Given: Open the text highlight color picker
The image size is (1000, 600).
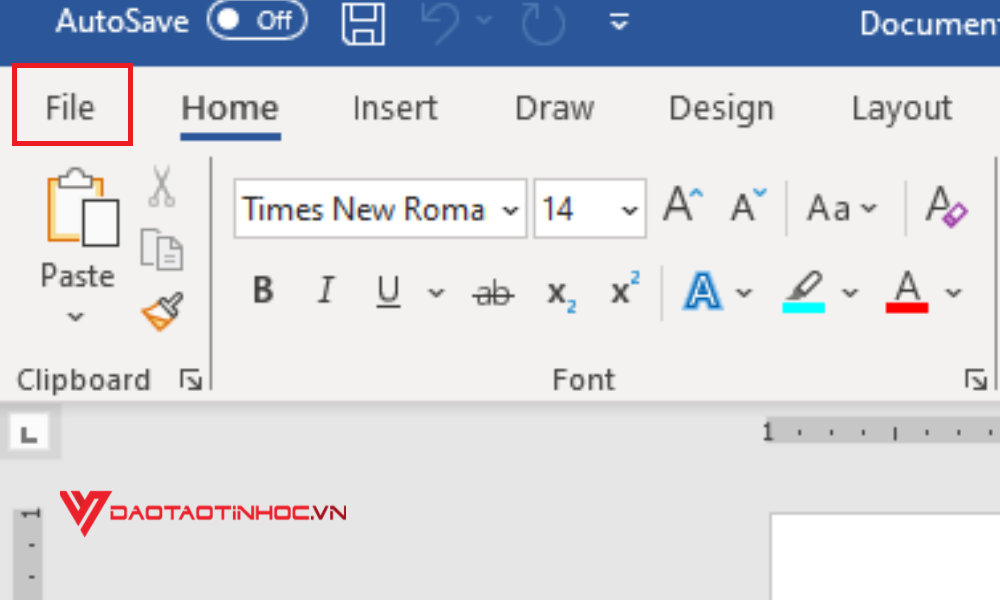Looking at the screenshot, I should click(x=850, y=291).
